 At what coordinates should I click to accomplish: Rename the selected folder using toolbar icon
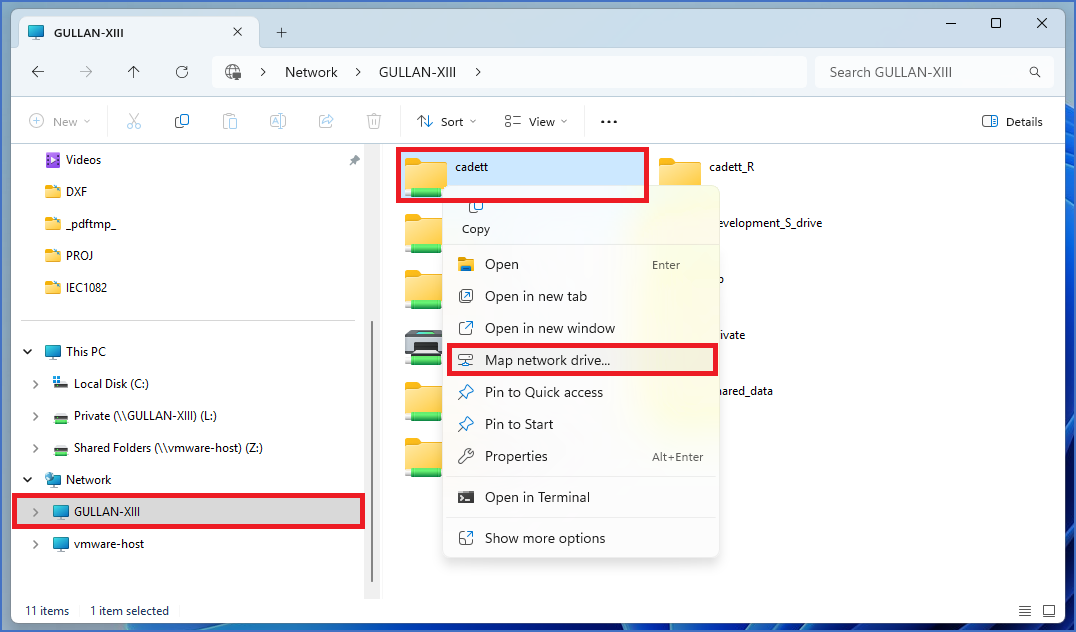coord(277,121)
